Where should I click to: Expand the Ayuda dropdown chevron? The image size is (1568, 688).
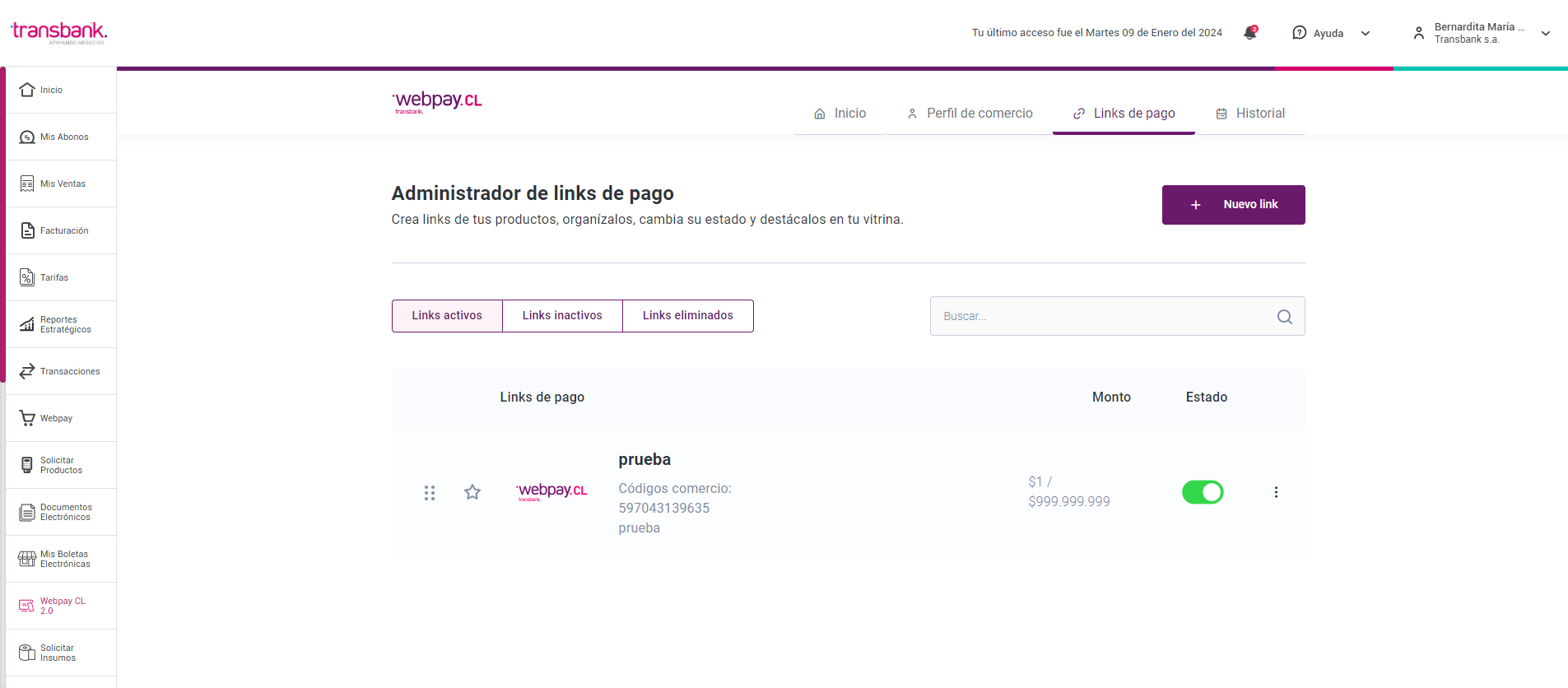[1366, 34]
